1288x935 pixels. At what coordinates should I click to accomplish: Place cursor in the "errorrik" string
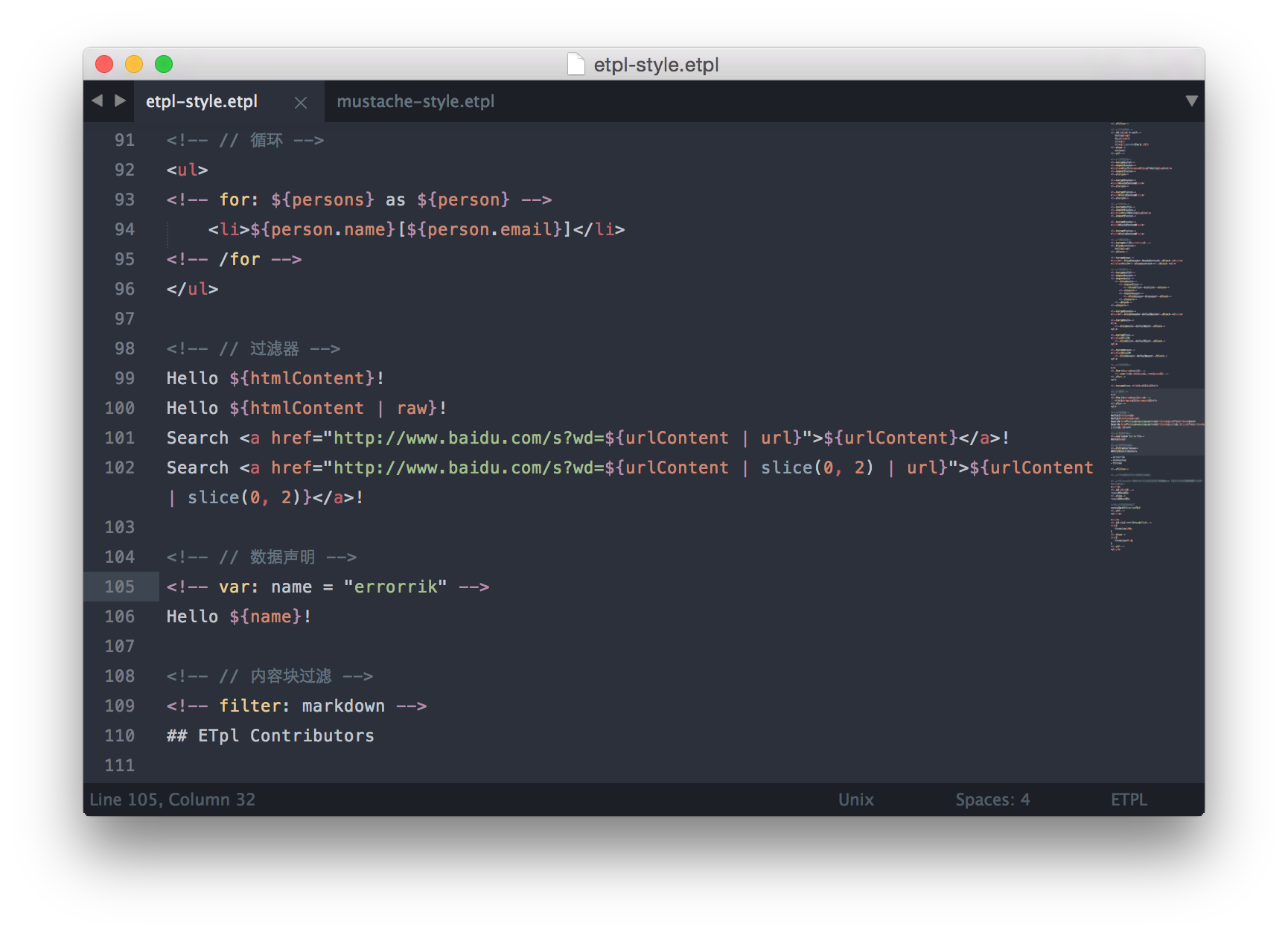coord(395,587)
